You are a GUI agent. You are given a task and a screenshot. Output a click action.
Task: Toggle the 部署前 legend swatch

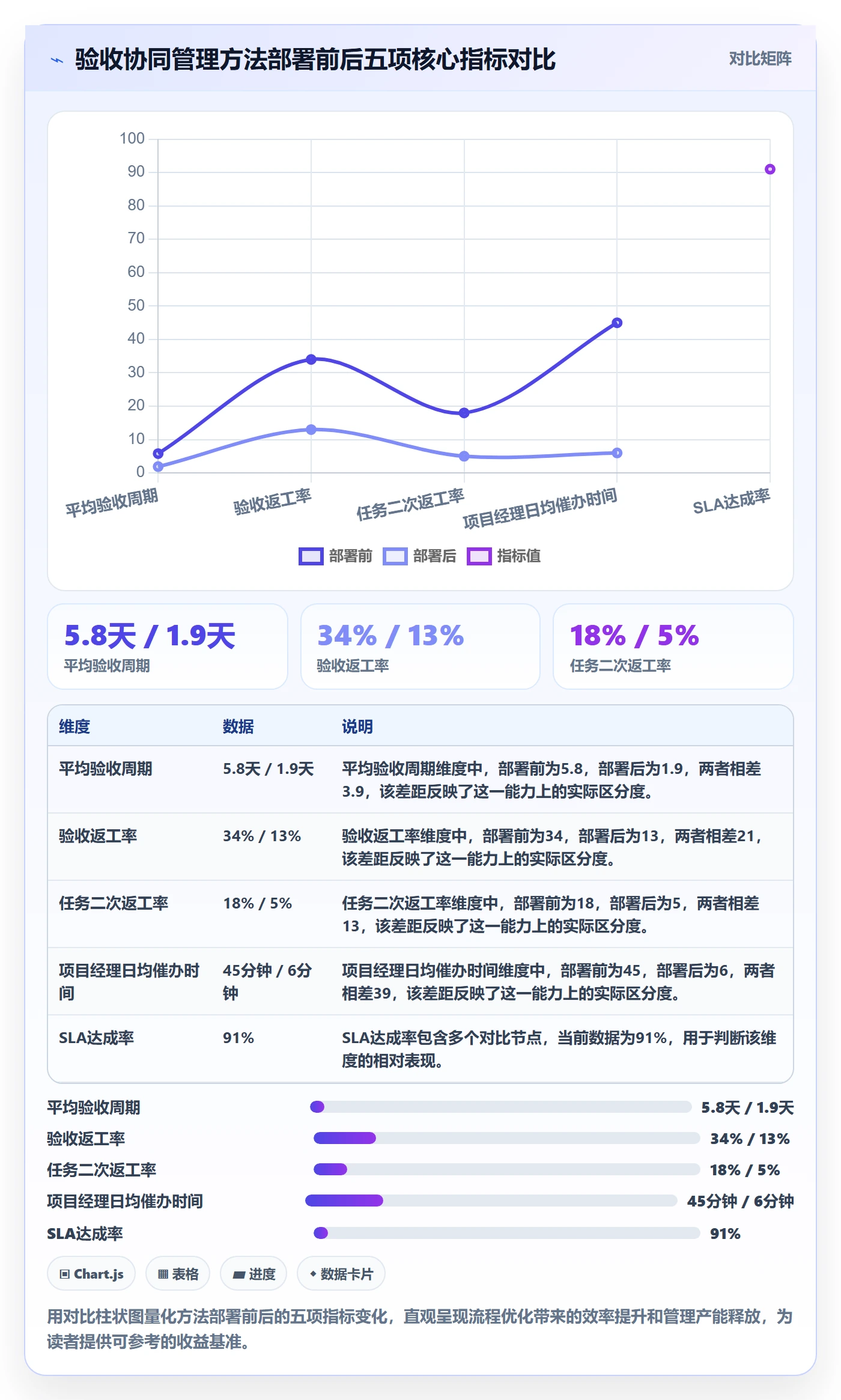point(311,556)
